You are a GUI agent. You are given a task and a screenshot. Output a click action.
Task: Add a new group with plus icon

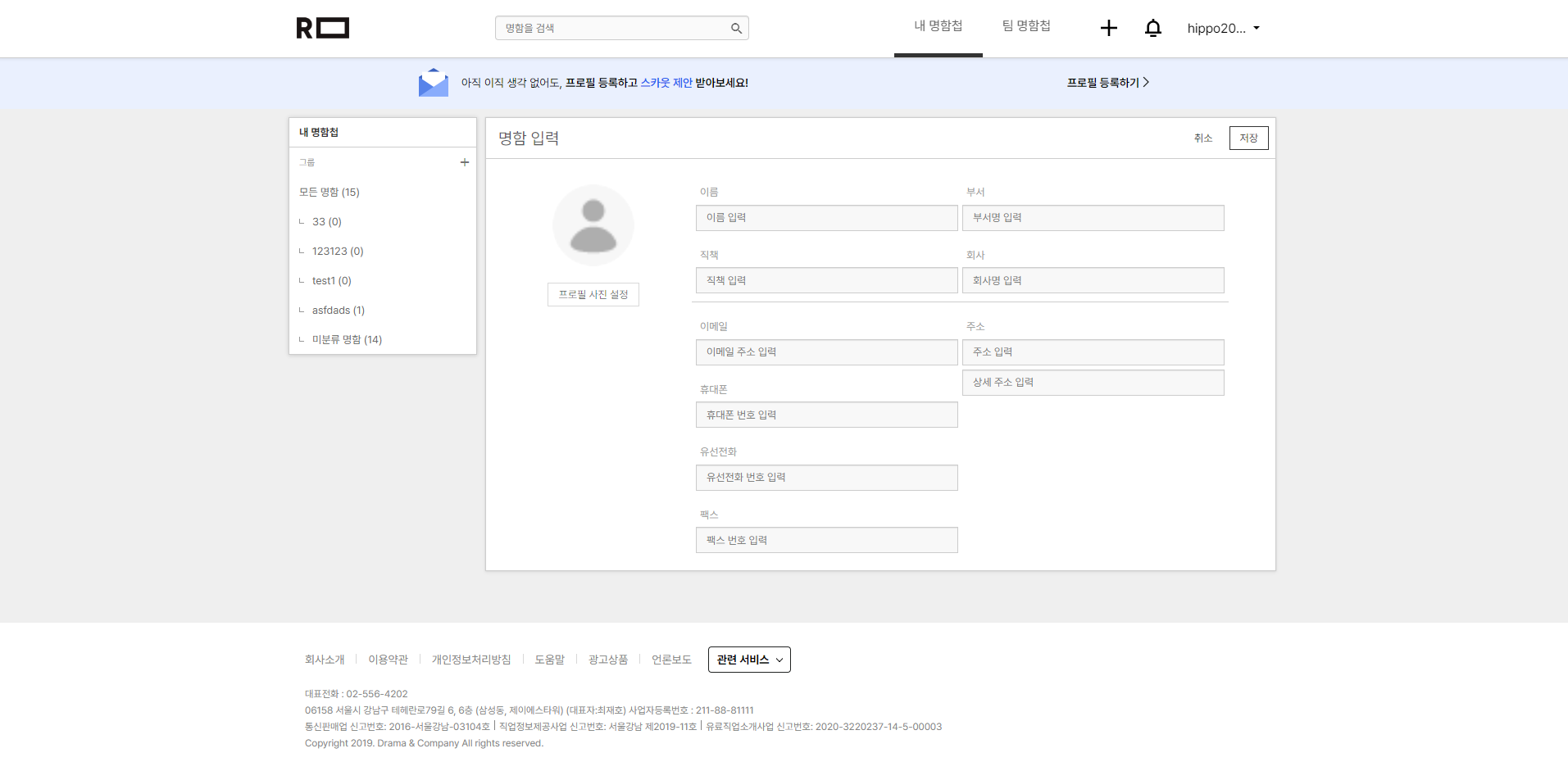tap(465, 162)
